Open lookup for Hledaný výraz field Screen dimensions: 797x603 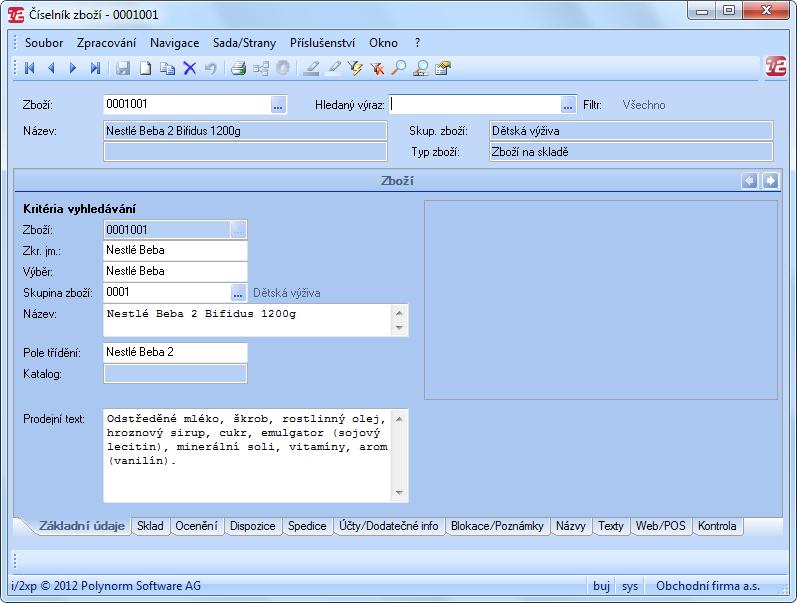click(568, 105)
